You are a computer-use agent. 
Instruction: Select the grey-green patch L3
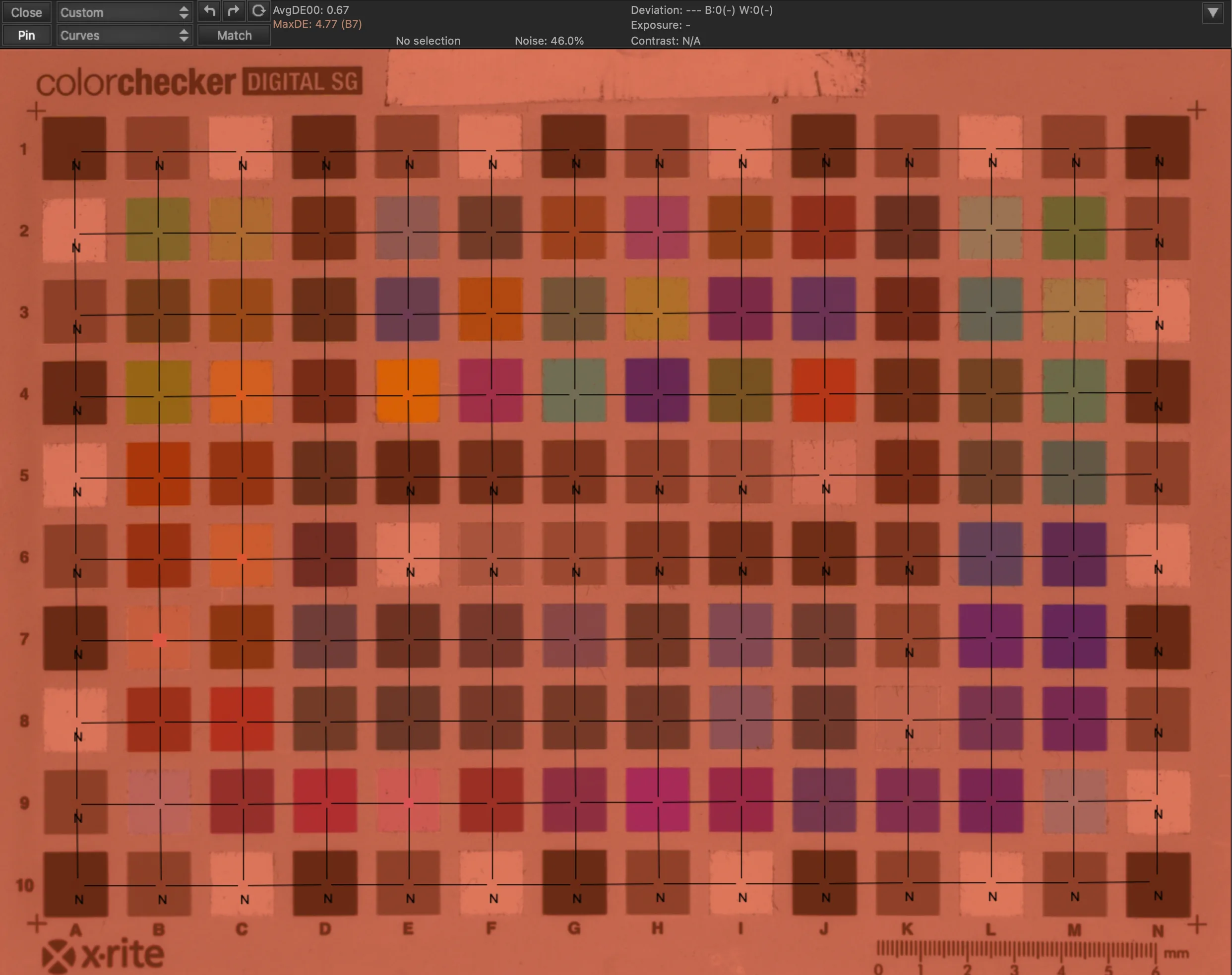tap(990, 309)
